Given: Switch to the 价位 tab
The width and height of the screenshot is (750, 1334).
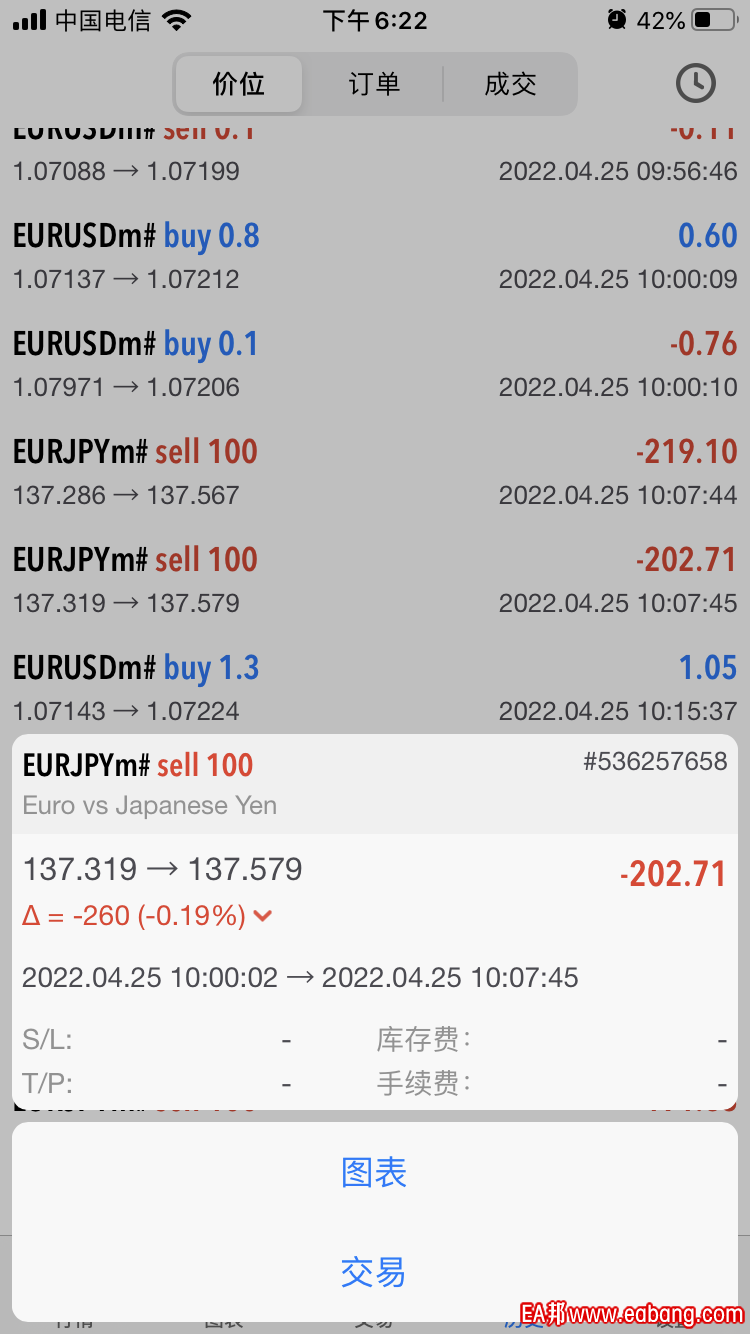Looking at the screenshot, I should 239,84.
